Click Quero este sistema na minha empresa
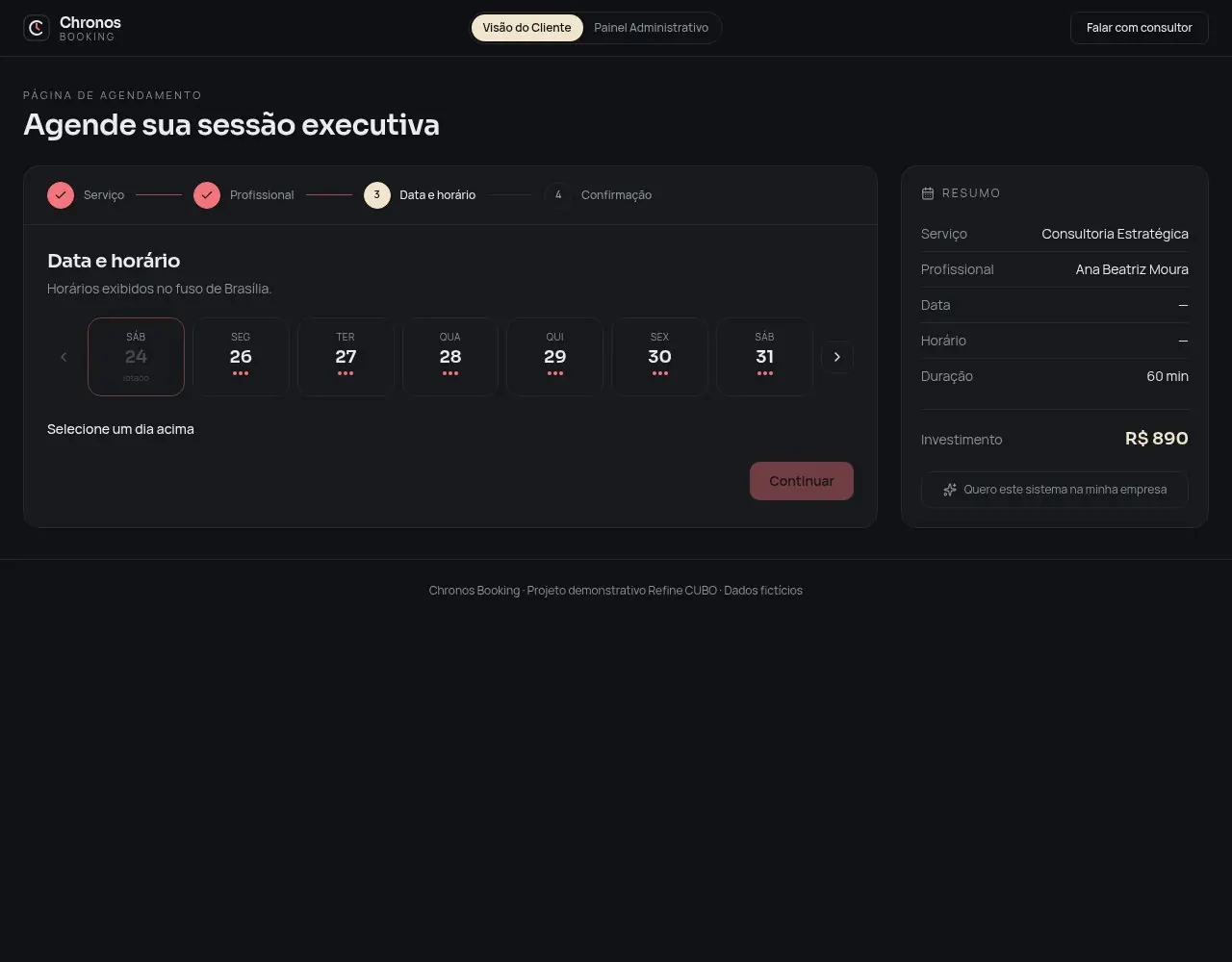Screen dimensions: 1232x962 tap(1055, 490)
